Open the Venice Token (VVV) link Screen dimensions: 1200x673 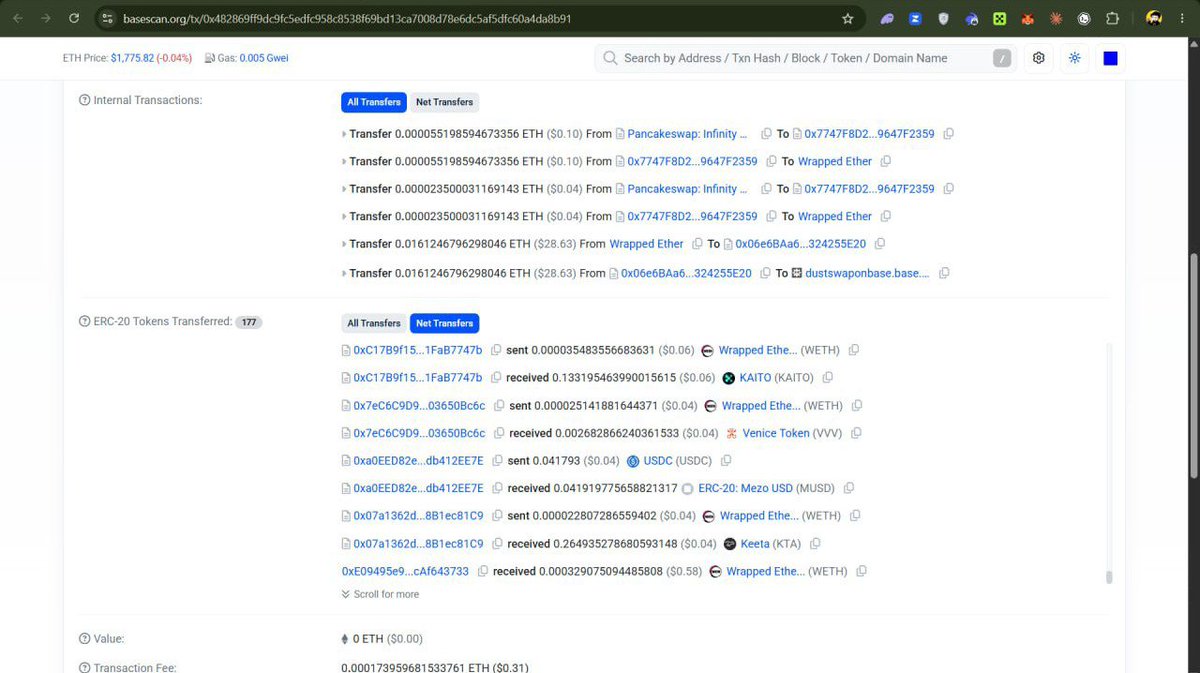[776, 433]
